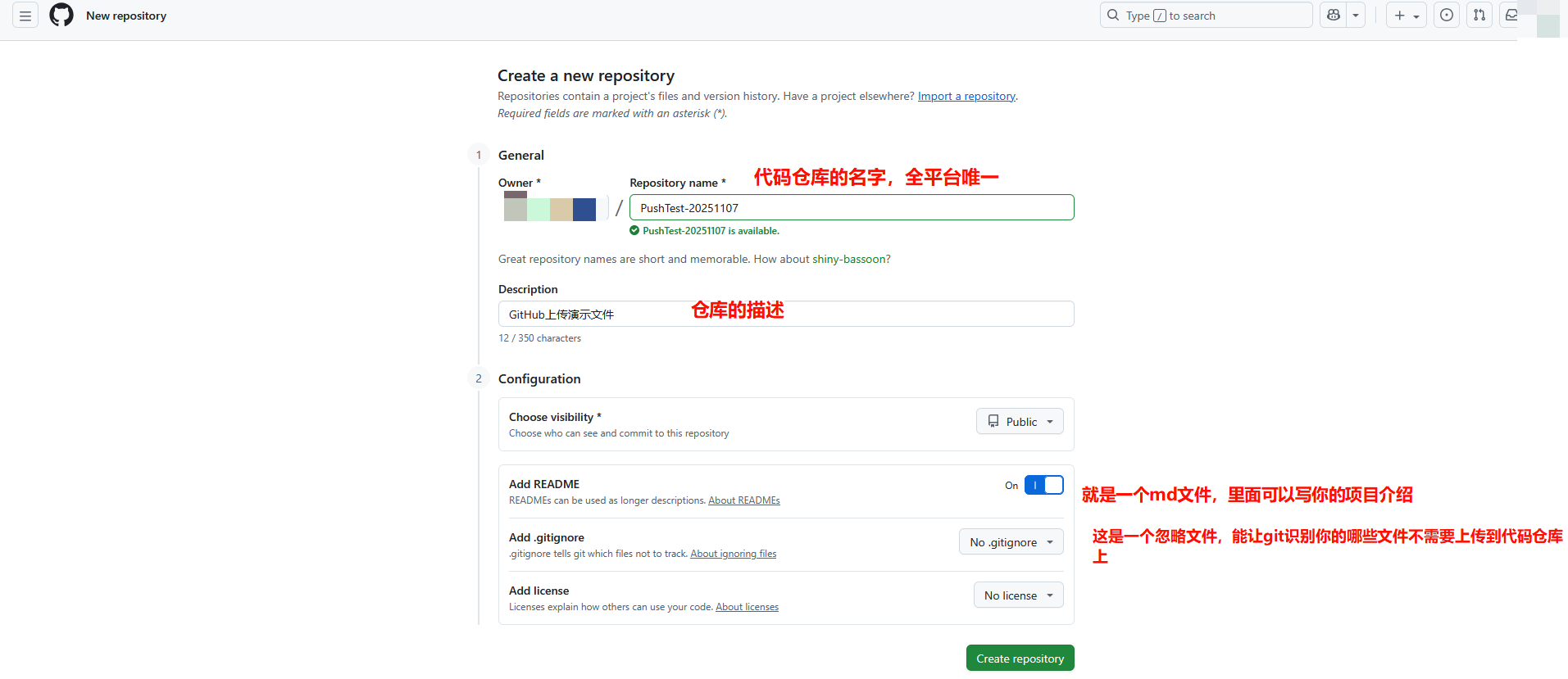This screenshot has width=1568, height=679.
Task: Open the About ignoring files link
Action: [734, 554]
